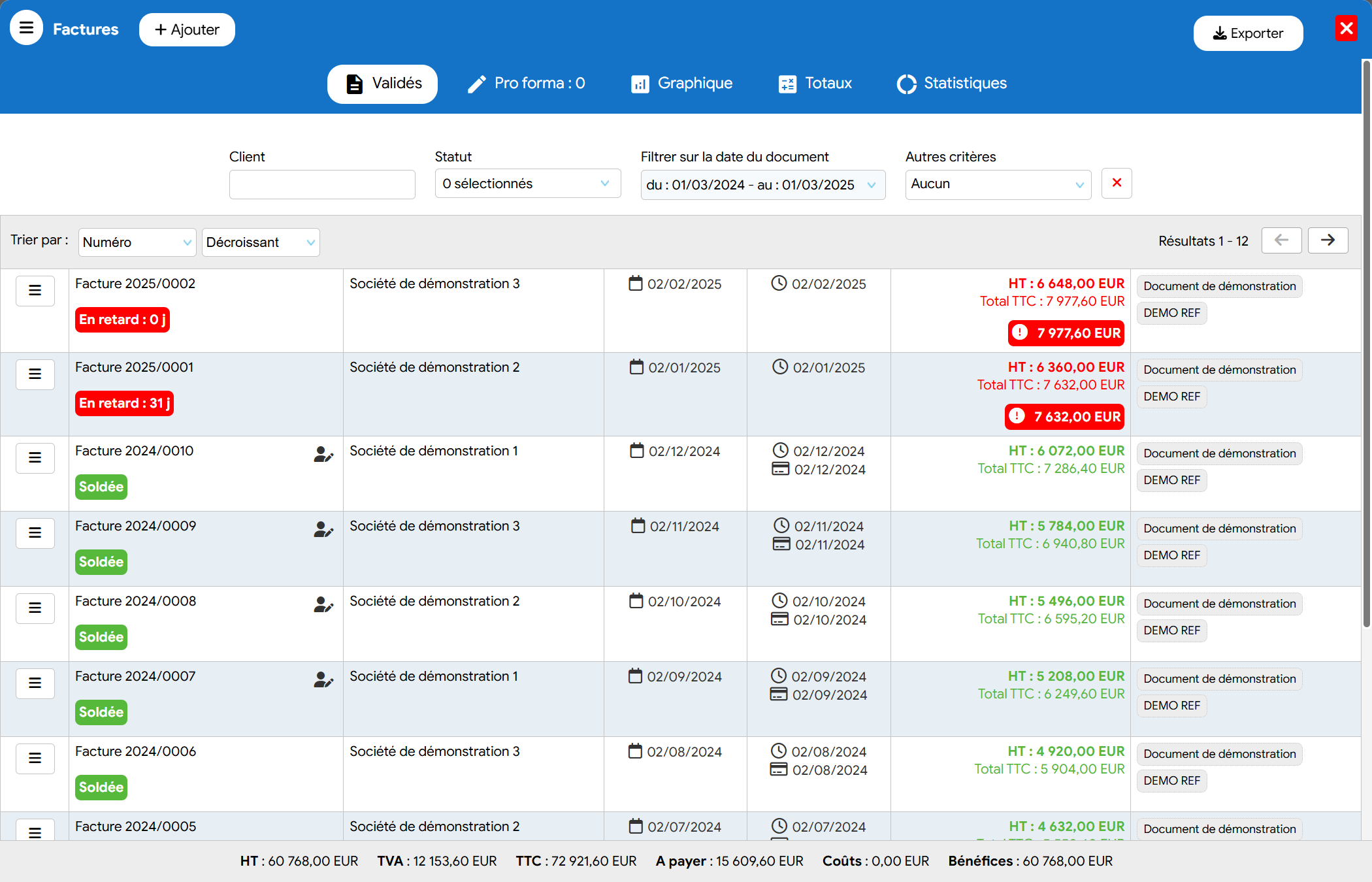The image size is (1372, 882).
Task: Click the 'Résultats 1 - 12' indicator
Action: click(x=1203, y=241)
